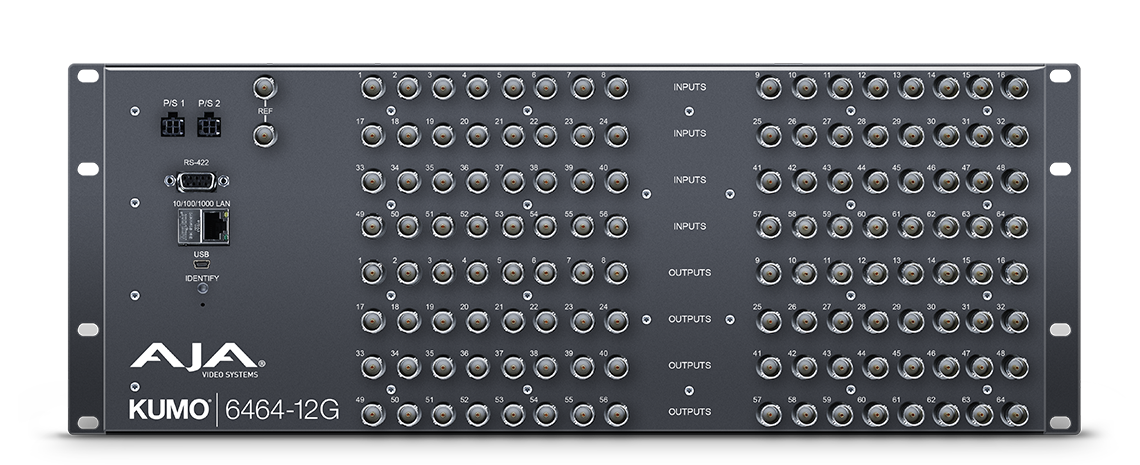Select output BNC connector 38
This screenshot has height=465, width=1140.
546,368
